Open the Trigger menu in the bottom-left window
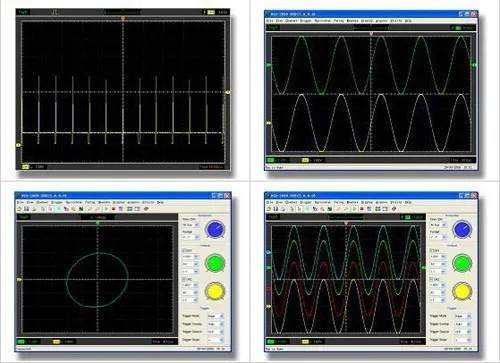 57,202
